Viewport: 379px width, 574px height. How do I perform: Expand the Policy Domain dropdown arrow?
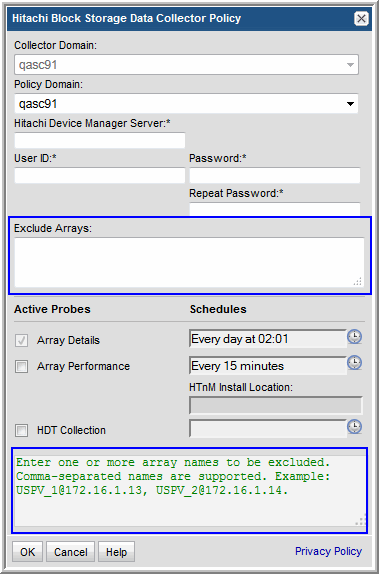350,104
